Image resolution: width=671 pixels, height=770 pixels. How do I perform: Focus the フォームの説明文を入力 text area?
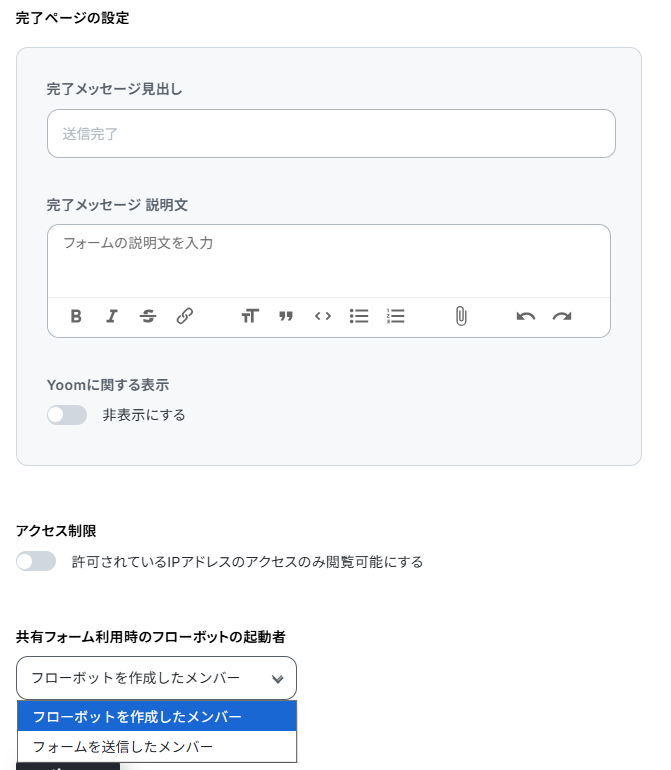coord(329,260)
